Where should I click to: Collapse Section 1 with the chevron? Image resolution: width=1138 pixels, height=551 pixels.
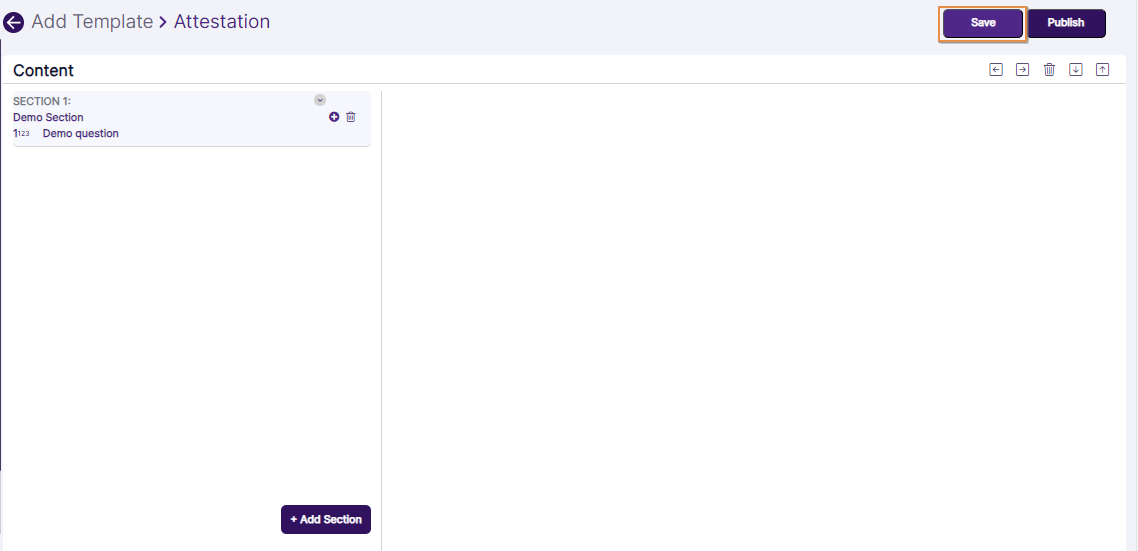[x=320, y=100]
